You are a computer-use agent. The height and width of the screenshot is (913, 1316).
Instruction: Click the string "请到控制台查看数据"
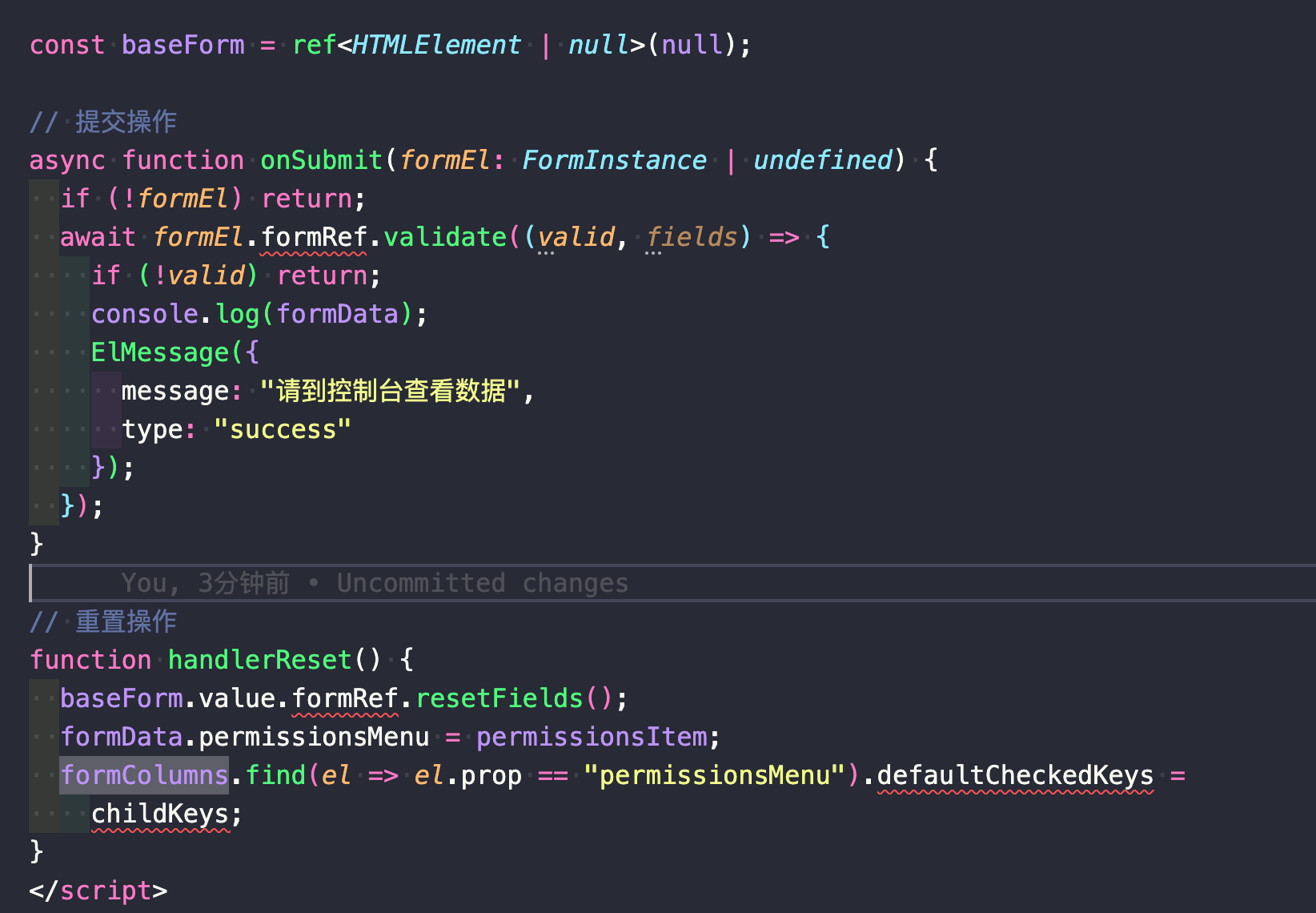click(x=391, y=391)
